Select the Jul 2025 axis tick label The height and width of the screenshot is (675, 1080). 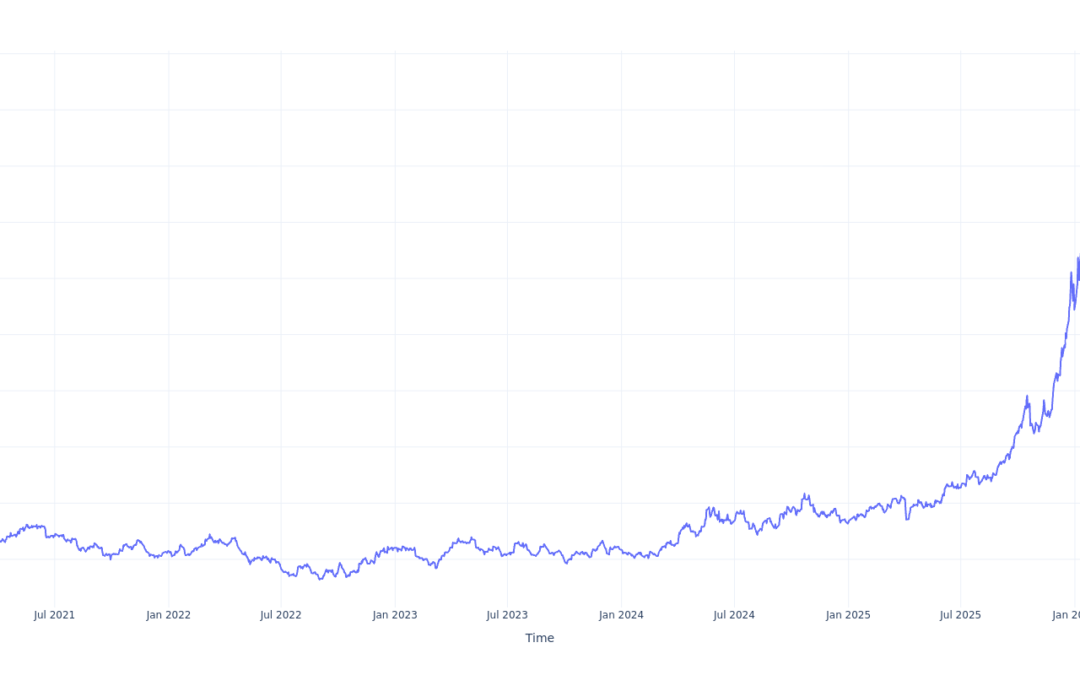click(x=961, y=615)
